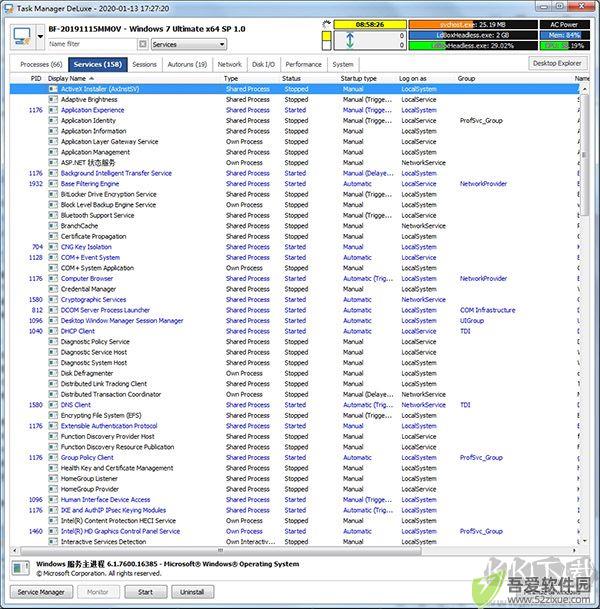Image resolution: width=600 pixels, height=609 pixels.
Task: Sort by the PID column header
Action: tap(36, 78)
